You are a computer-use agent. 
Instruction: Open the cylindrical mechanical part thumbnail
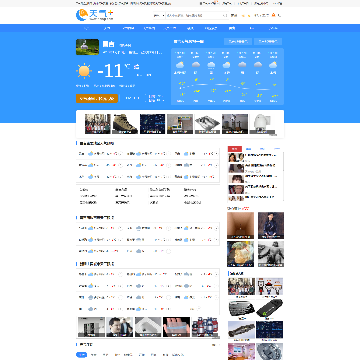click(241, 331)
